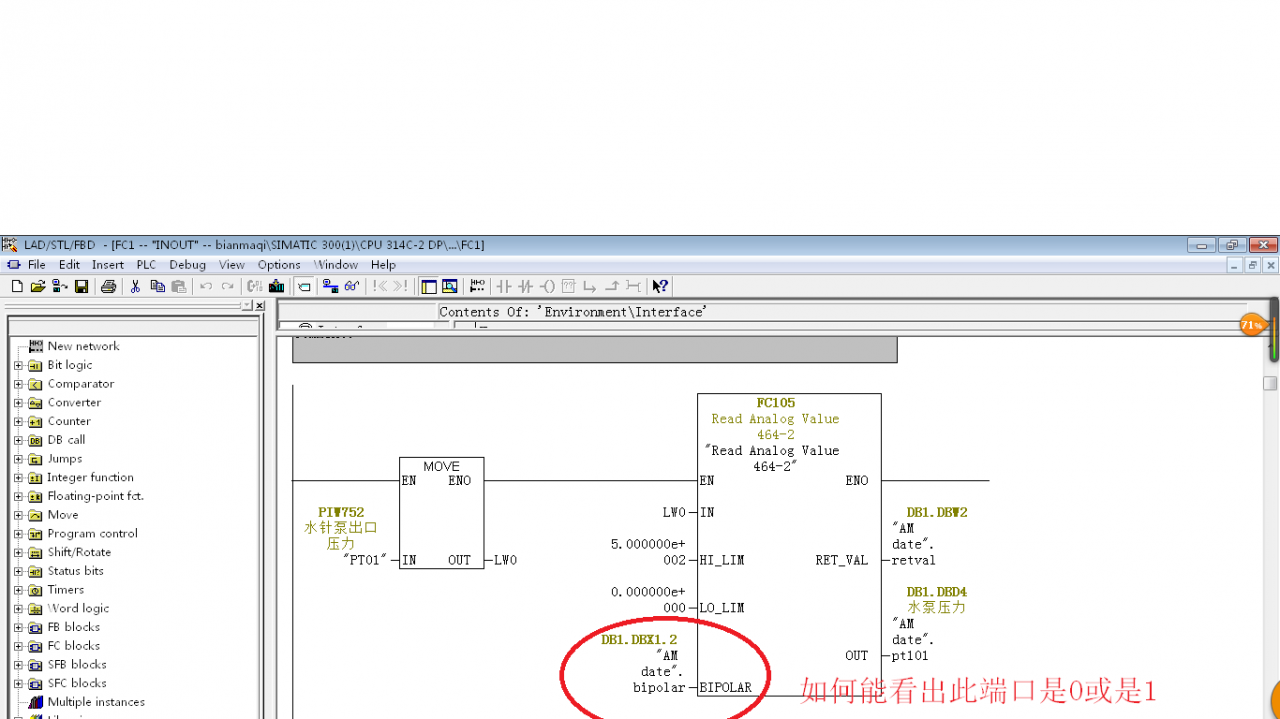Select the FC105 block title
The width and height of the screenshot is (1280, 719).
click(x=776, y=403)
